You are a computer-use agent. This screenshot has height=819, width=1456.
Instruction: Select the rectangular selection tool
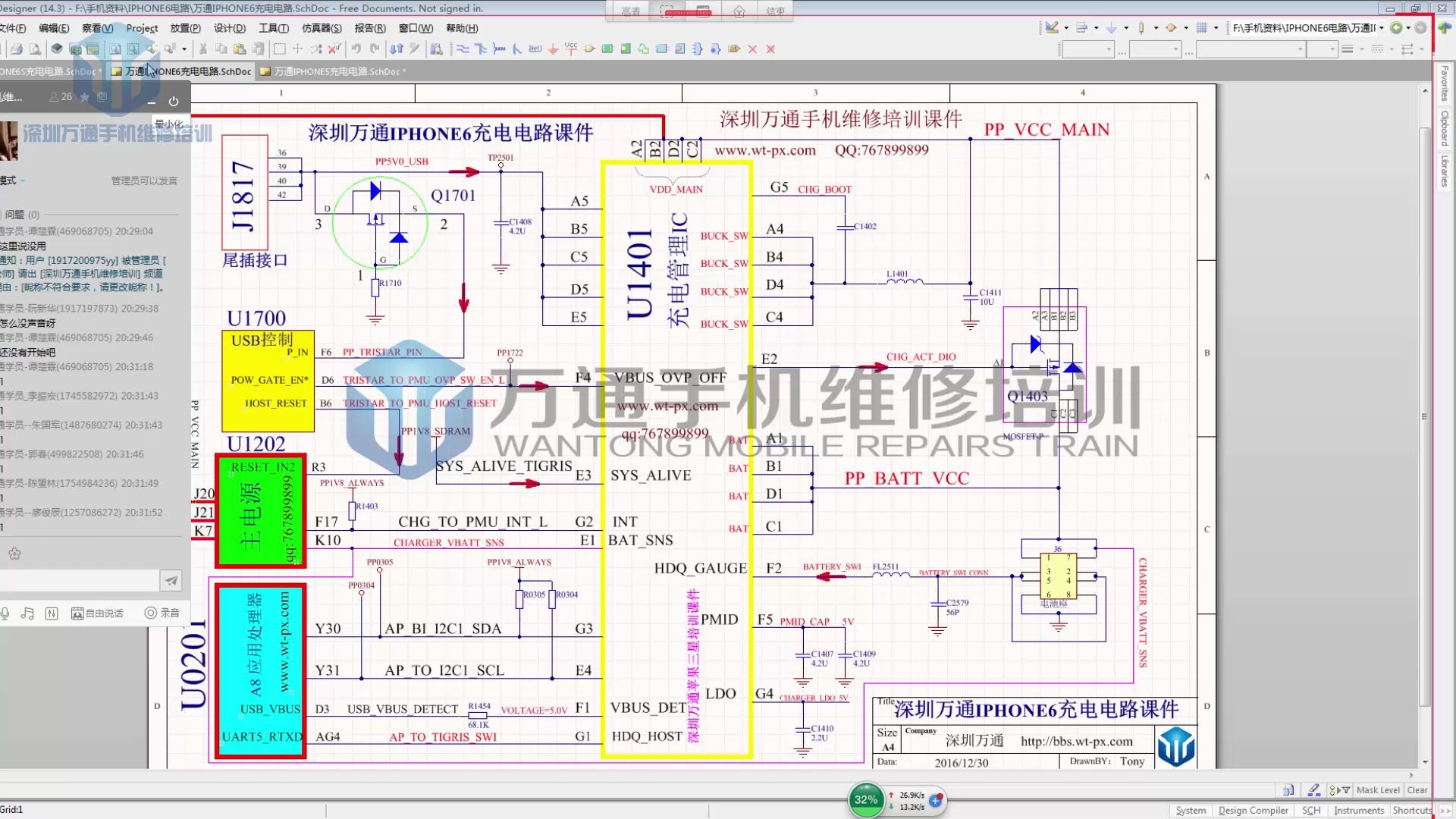[279, 49]
